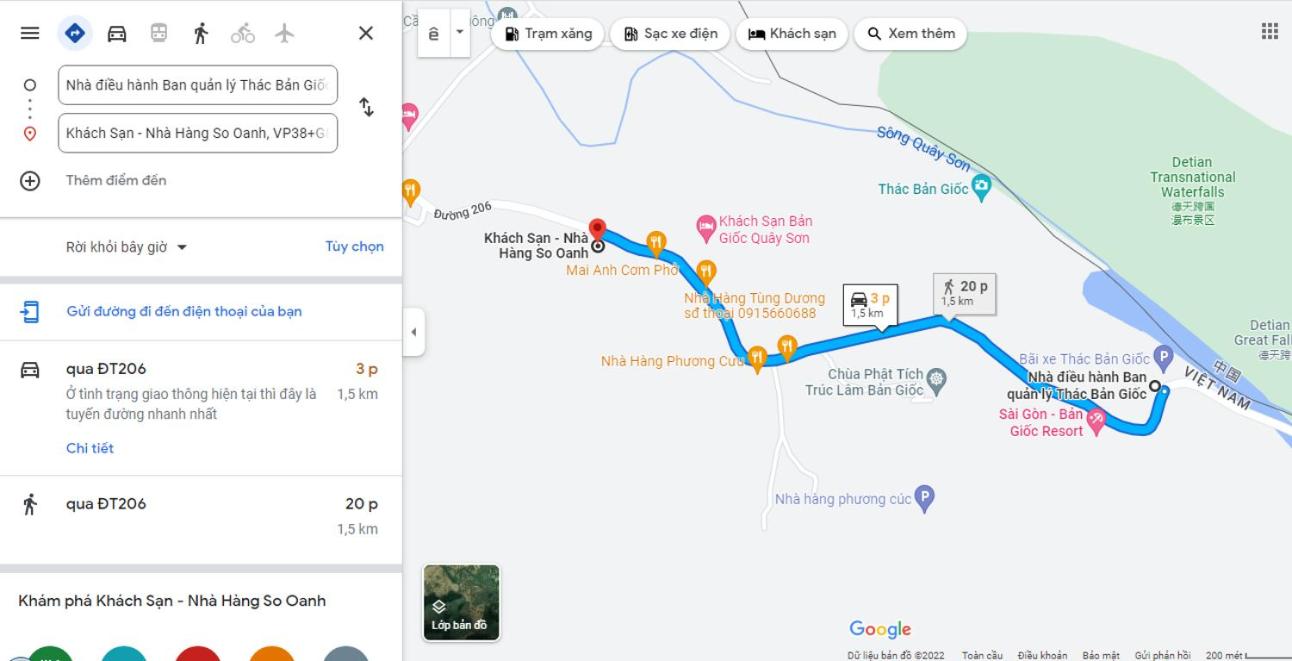Select cycling travel mode icon
Viewport: 1292px width, 661px height.
tap(243, 33)
